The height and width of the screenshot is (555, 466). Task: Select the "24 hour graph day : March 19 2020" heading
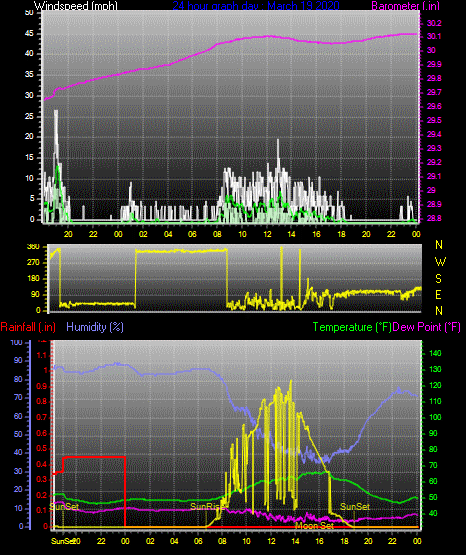point(256,6)
